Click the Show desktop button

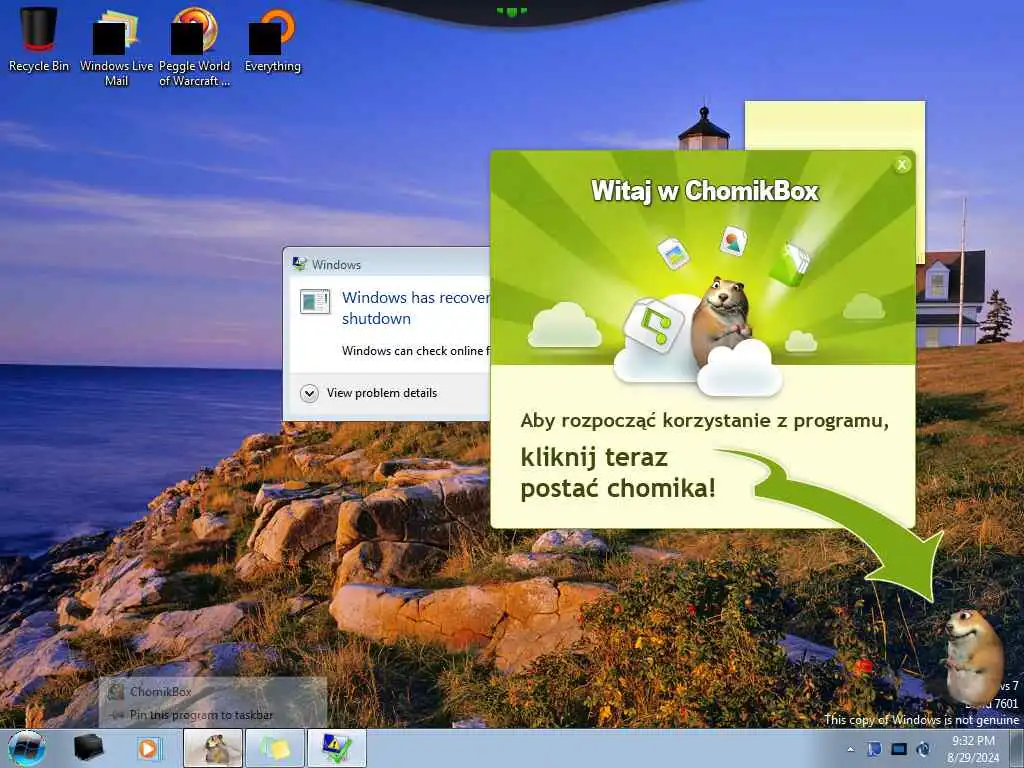1017,748
